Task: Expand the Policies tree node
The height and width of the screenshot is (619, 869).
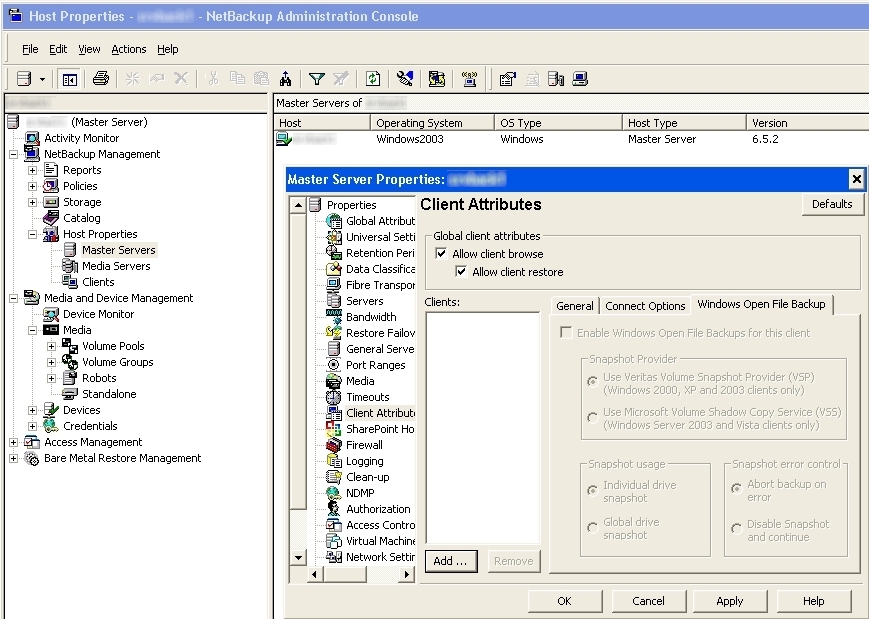Action: point(32,186)
